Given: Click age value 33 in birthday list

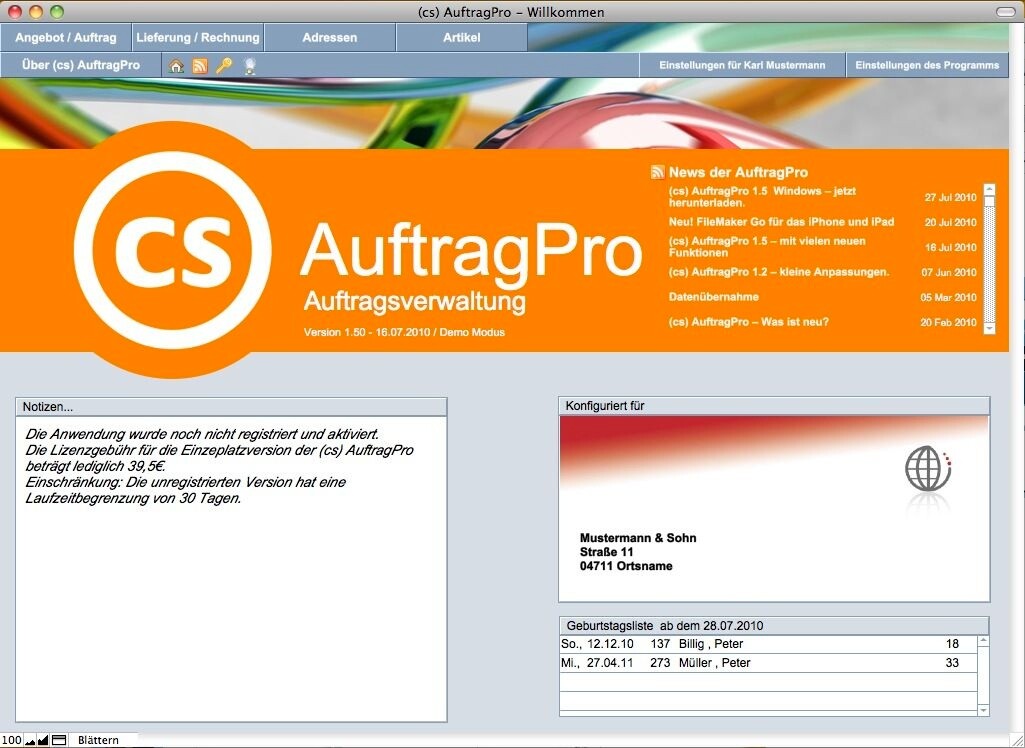Looking at the screenshot, I should click(952, 663).
